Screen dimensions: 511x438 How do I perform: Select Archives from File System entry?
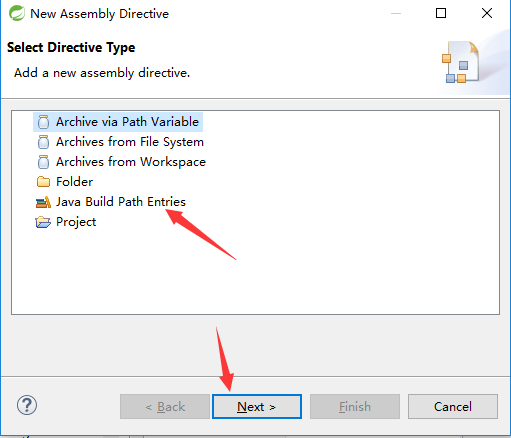click(130, 142)
